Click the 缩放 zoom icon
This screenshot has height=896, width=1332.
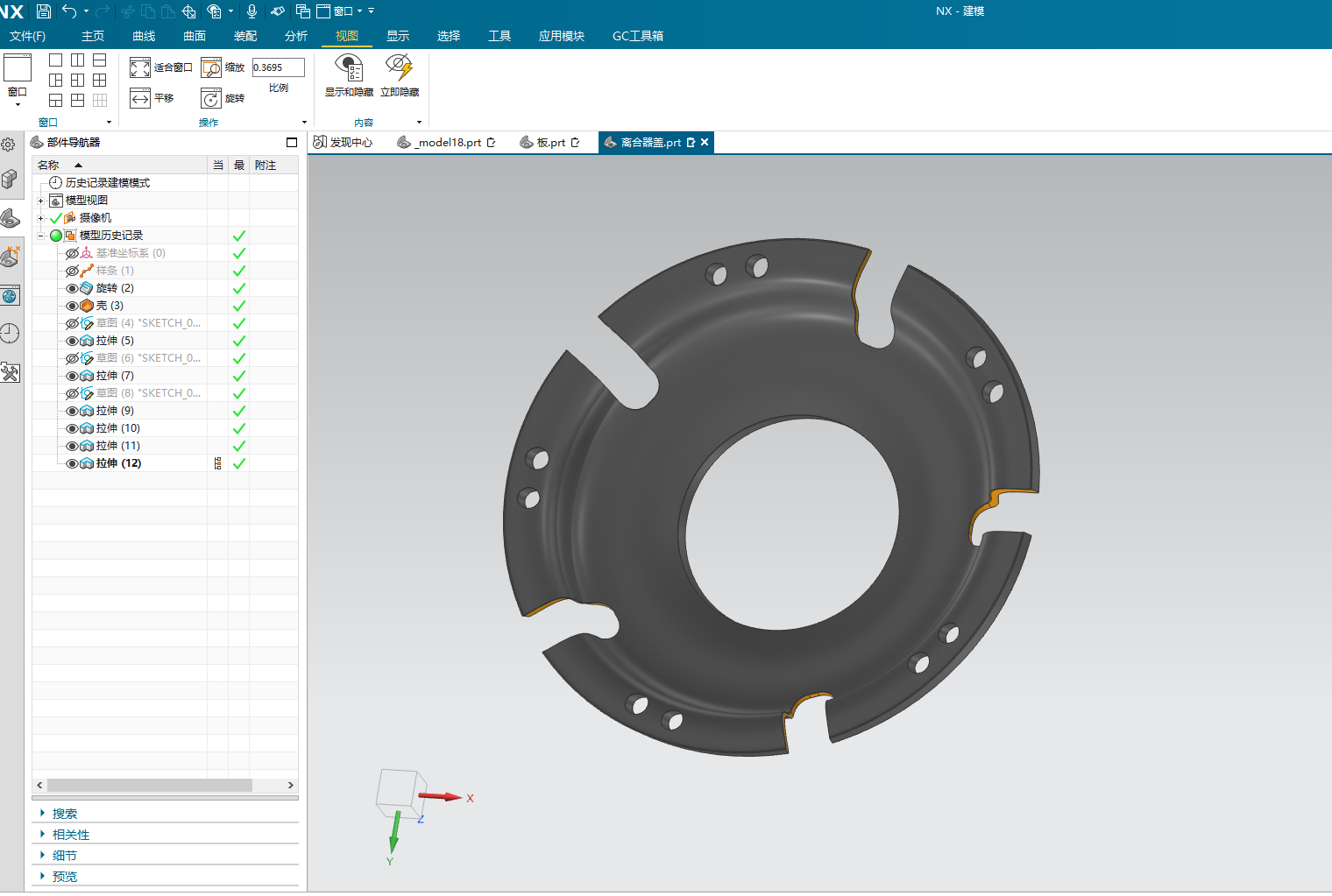click(x=211, y=67)
